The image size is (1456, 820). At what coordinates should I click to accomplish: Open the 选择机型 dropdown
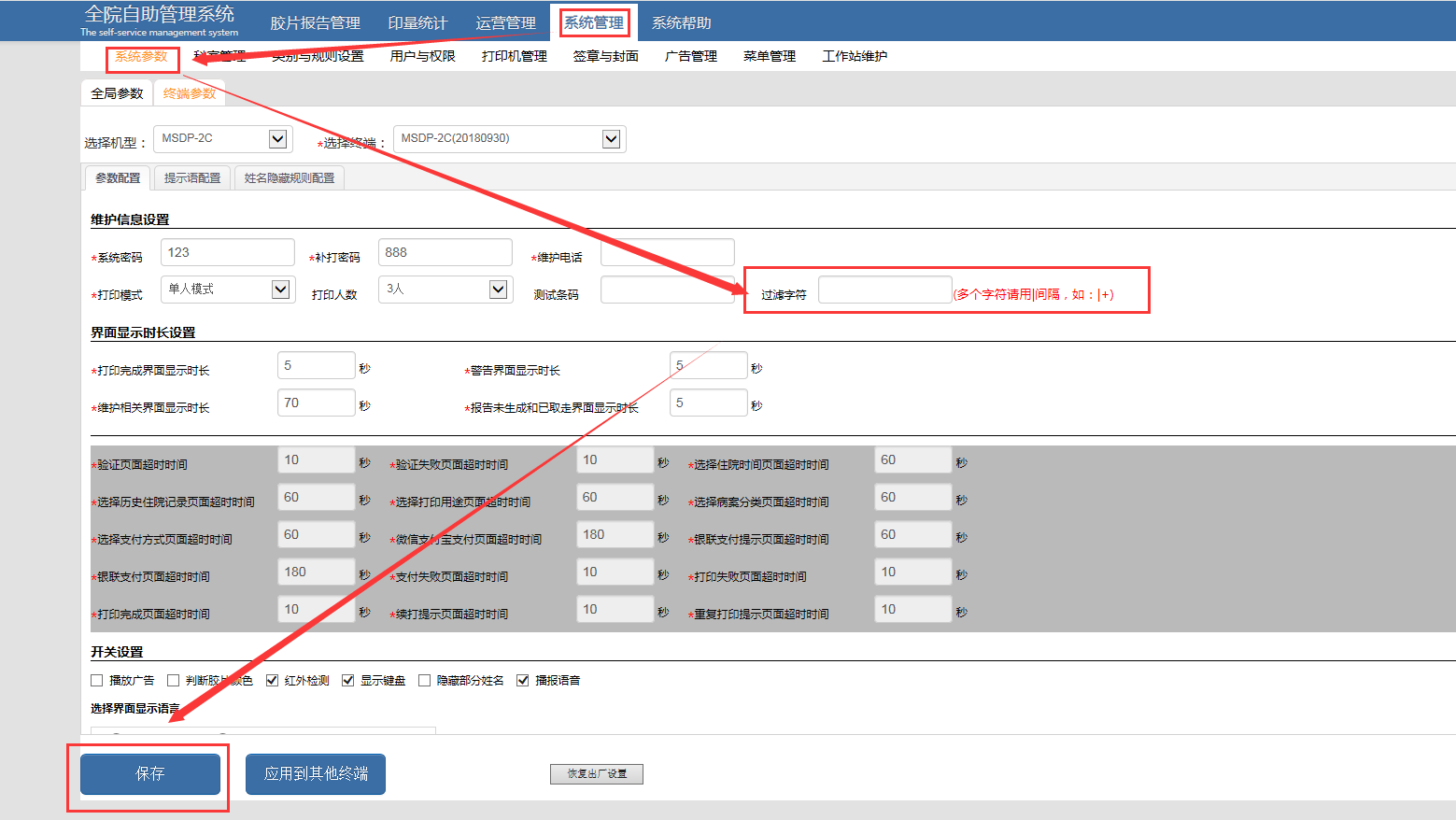[x=277, y=139]
